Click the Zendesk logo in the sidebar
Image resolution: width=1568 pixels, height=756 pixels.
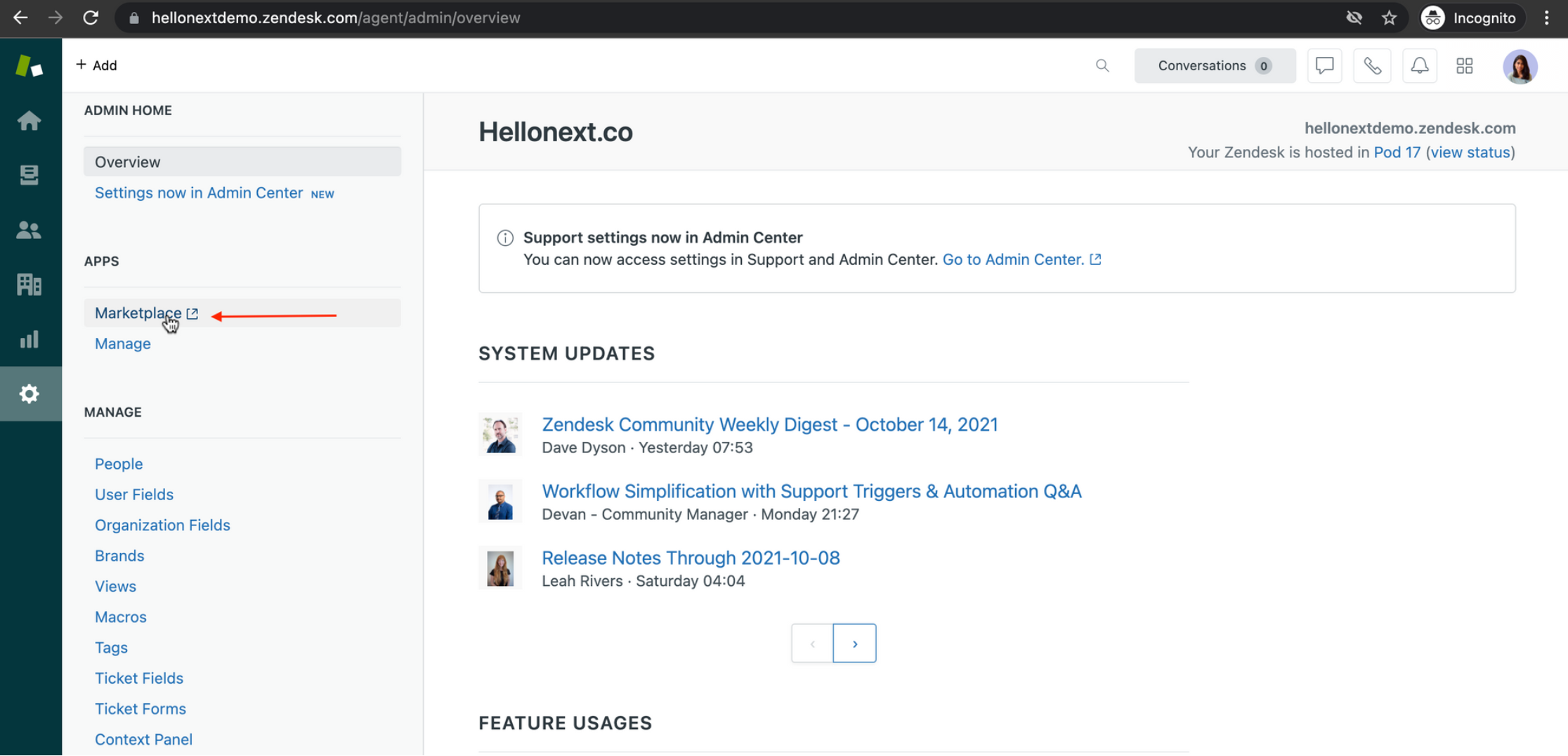pos(29,66)
